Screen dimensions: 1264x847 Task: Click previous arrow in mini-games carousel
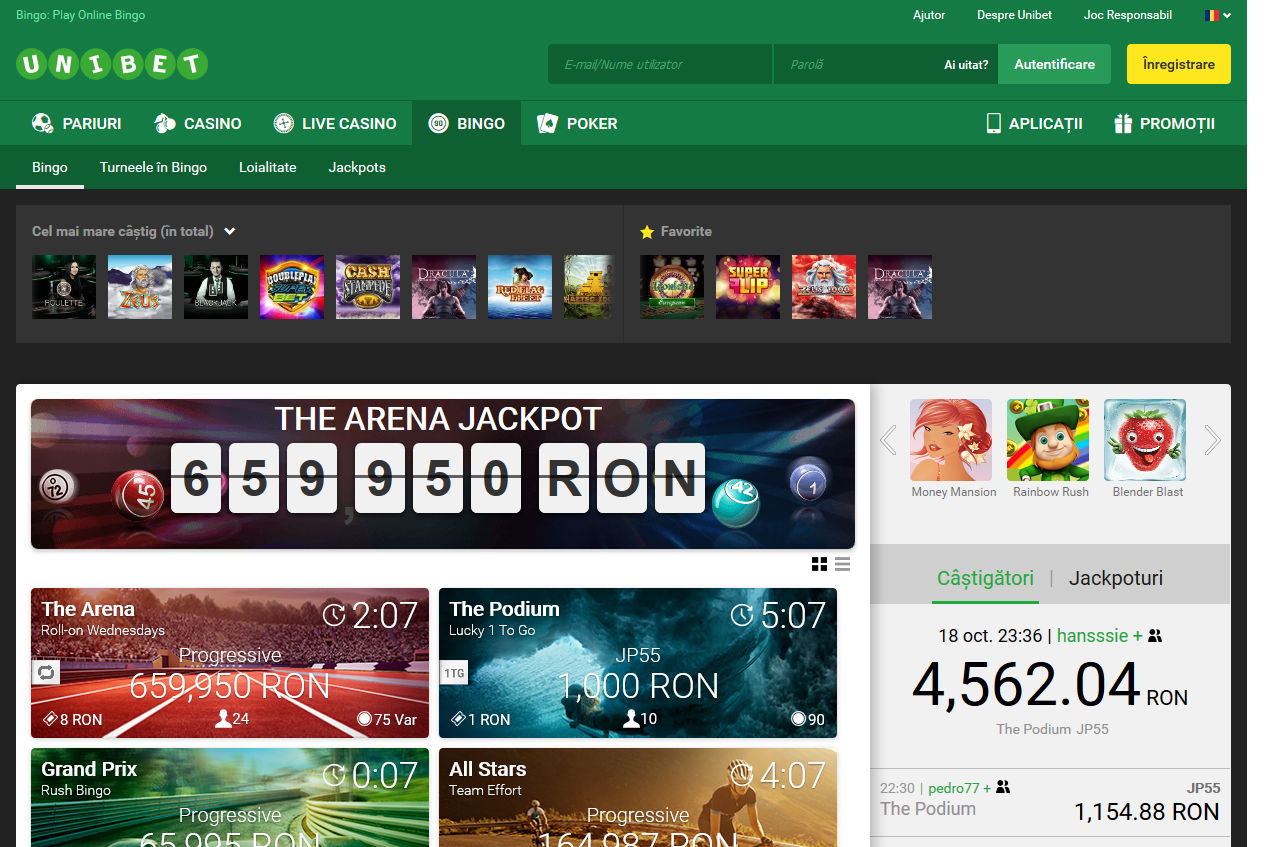click(x=888, y=440)
